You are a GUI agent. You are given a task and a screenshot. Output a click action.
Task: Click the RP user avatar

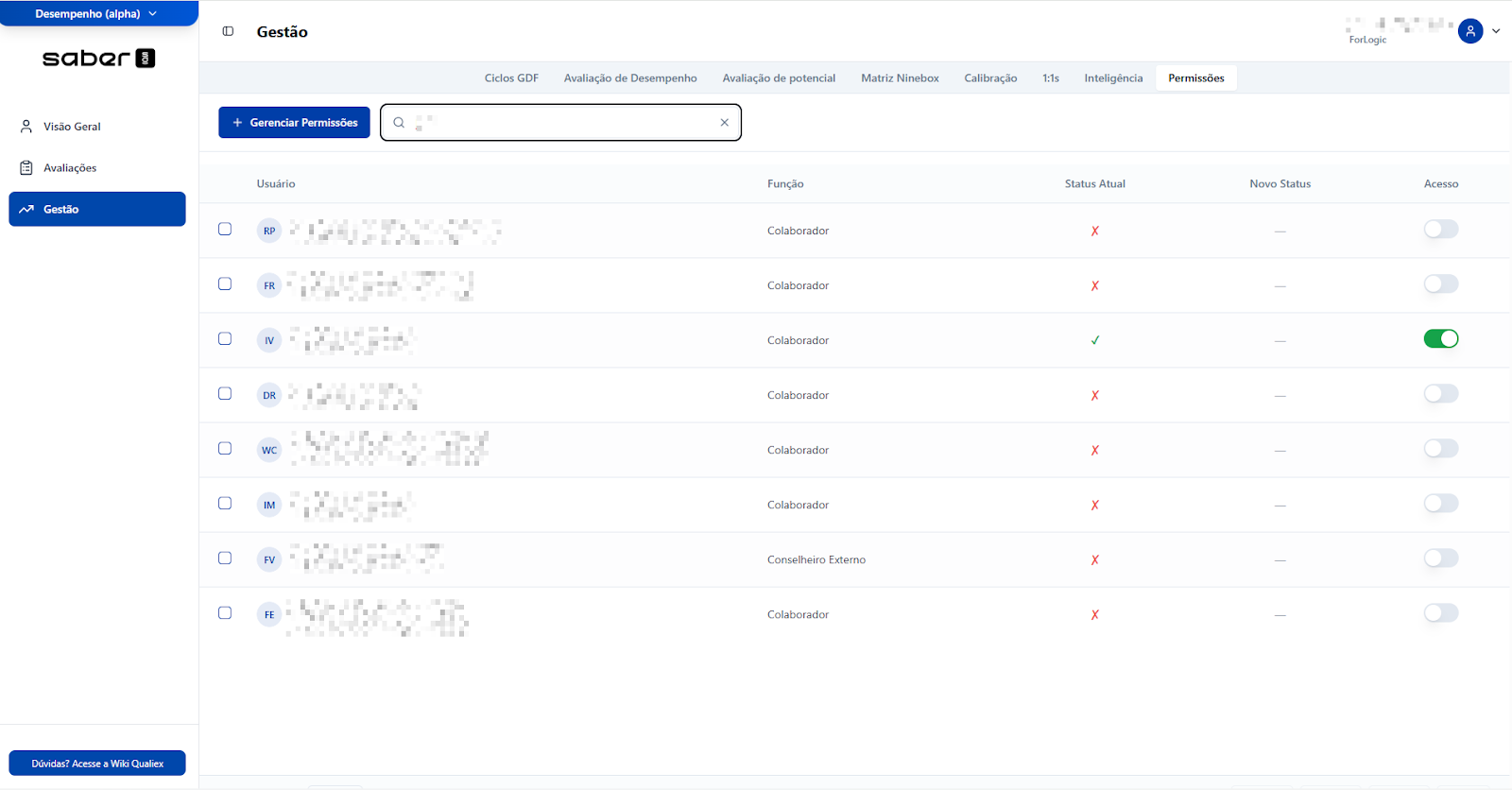pos(269,231)
